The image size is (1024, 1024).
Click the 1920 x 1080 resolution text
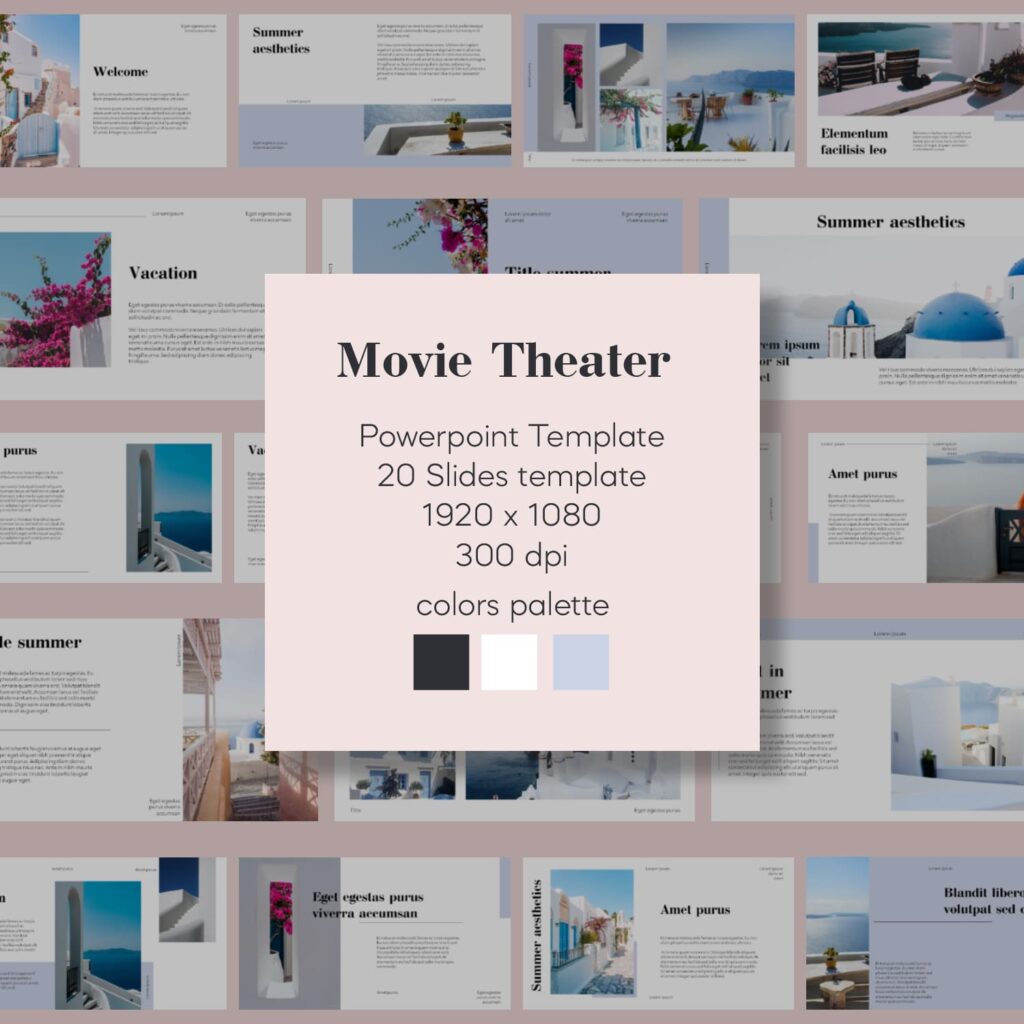click(511, 515)
